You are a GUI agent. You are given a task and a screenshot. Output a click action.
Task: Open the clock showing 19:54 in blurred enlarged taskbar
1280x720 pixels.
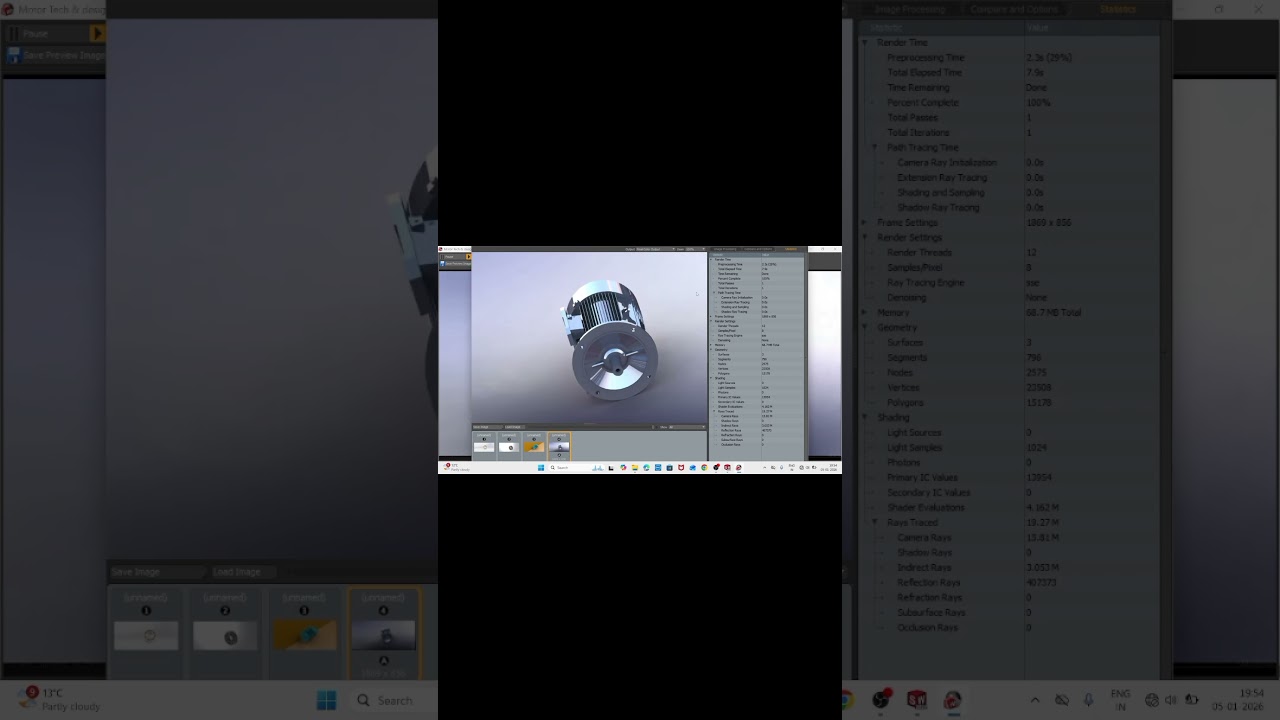click(1238, 700)
